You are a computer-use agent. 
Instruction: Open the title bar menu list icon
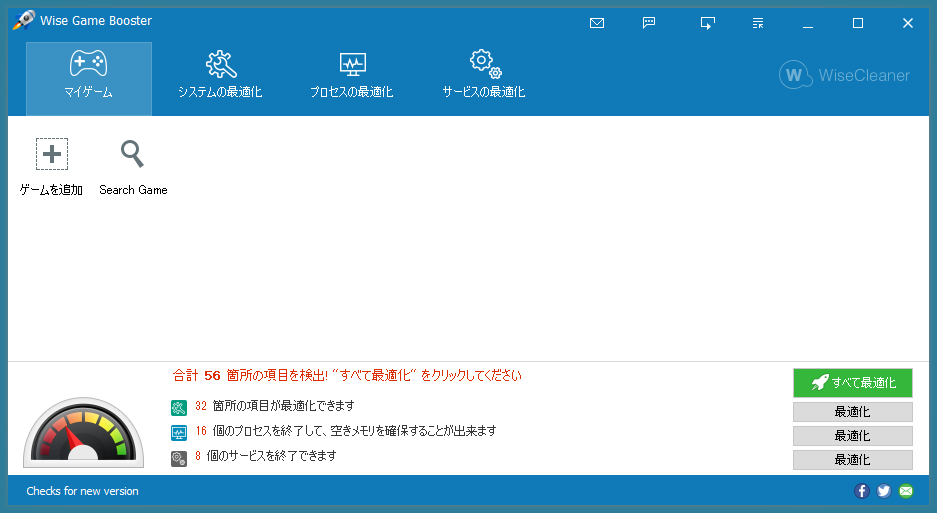(x=758, y=23)
